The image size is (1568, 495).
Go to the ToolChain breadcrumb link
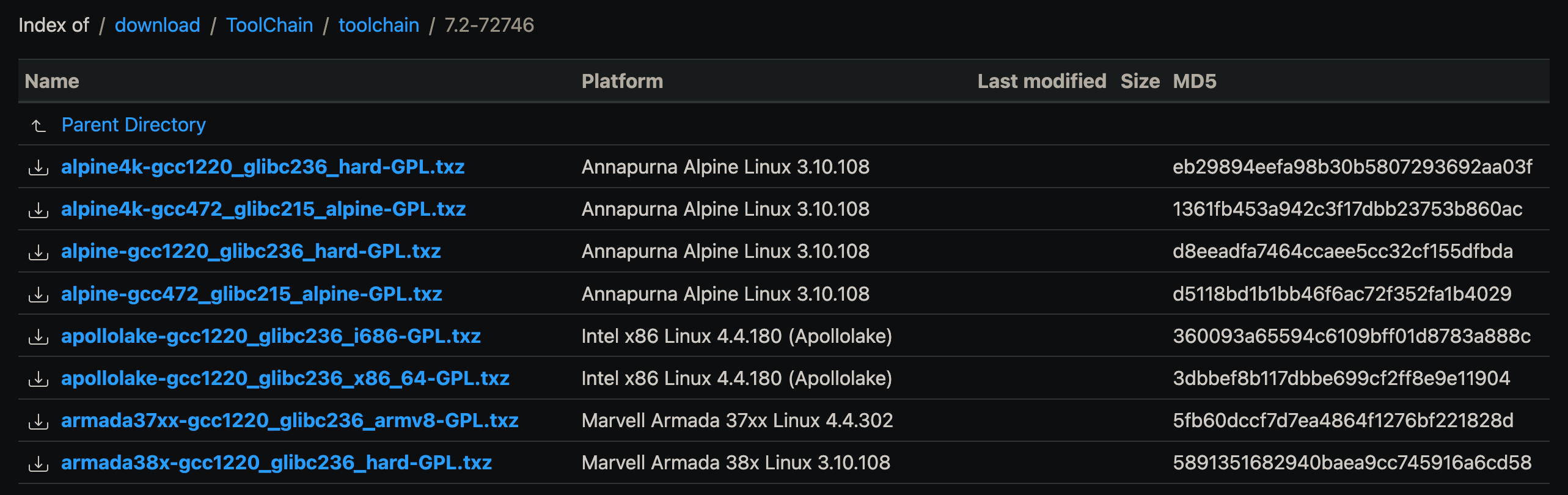pyautogui.click(x=269, y=25)
